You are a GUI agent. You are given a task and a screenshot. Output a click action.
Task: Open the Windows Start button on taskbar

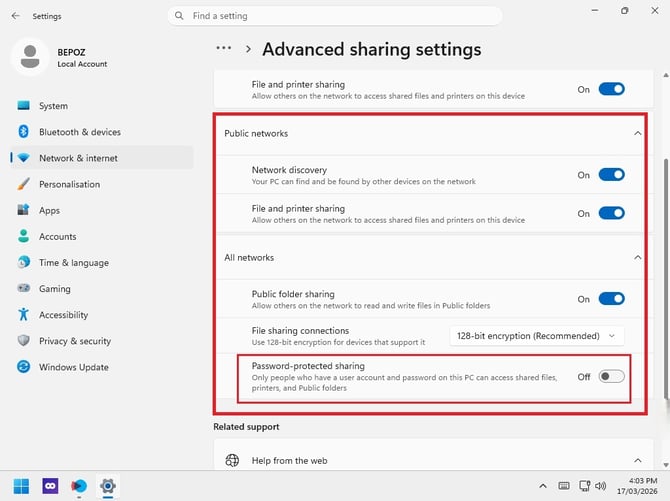click(21, 486)
